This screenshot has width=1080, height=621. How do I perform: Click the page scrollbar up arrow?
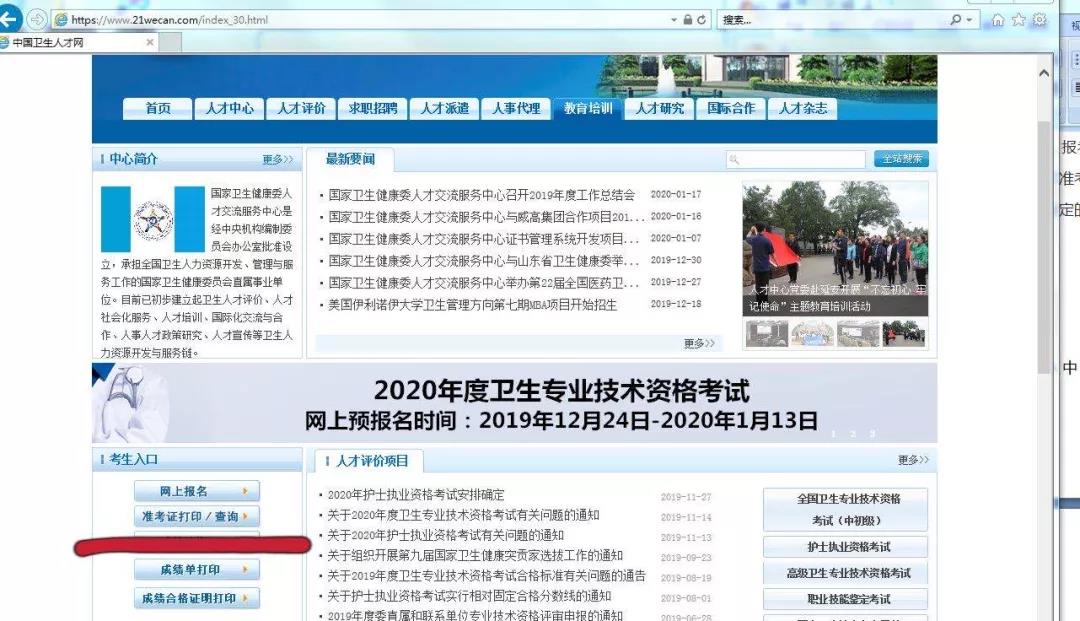point(1044,73)
